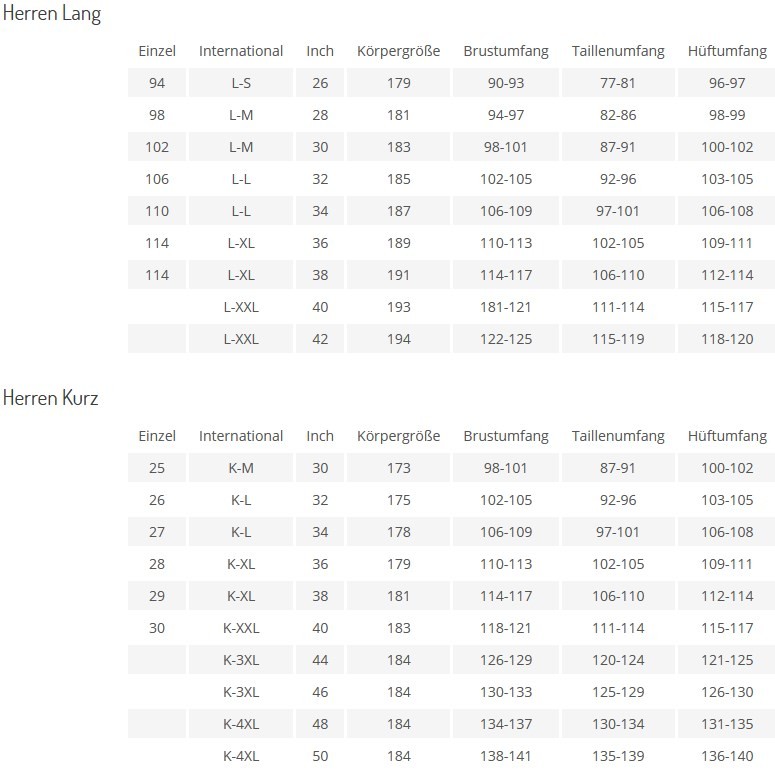Click Einzel size 25 in Herren Kurz

coord(157,468)
